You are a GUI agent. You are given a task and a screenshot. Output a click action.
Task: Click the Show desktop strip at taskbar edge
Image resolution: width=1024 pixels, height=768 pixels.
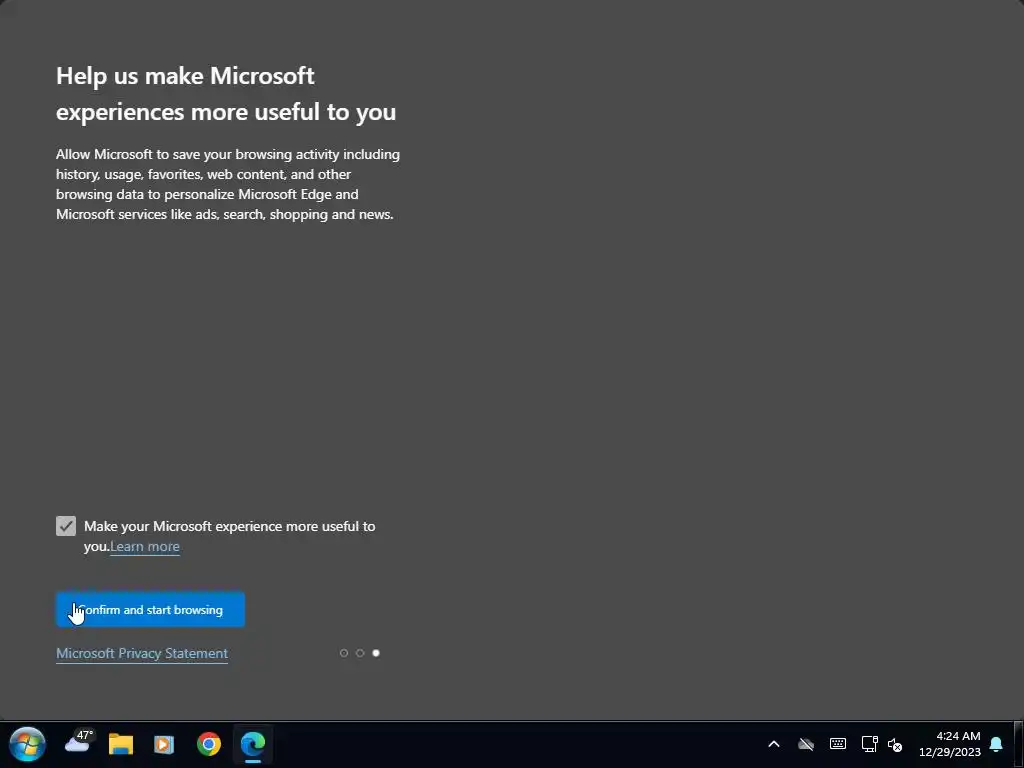point(1019,744)
